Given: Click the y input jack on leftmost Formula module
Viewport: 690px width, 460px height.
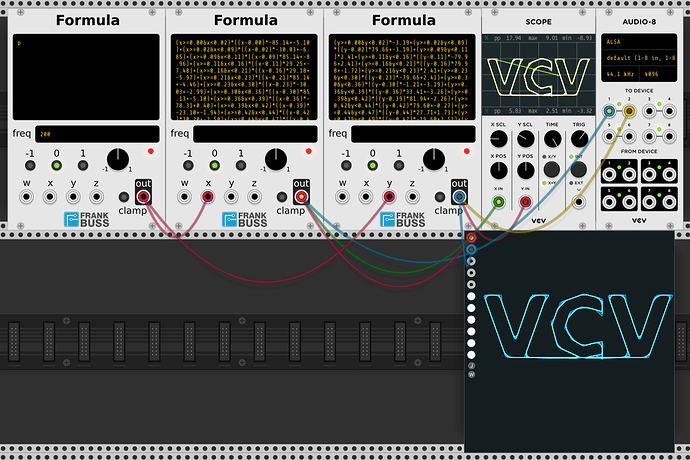Looking at the screenshot, I should click(x=73, y=197).
